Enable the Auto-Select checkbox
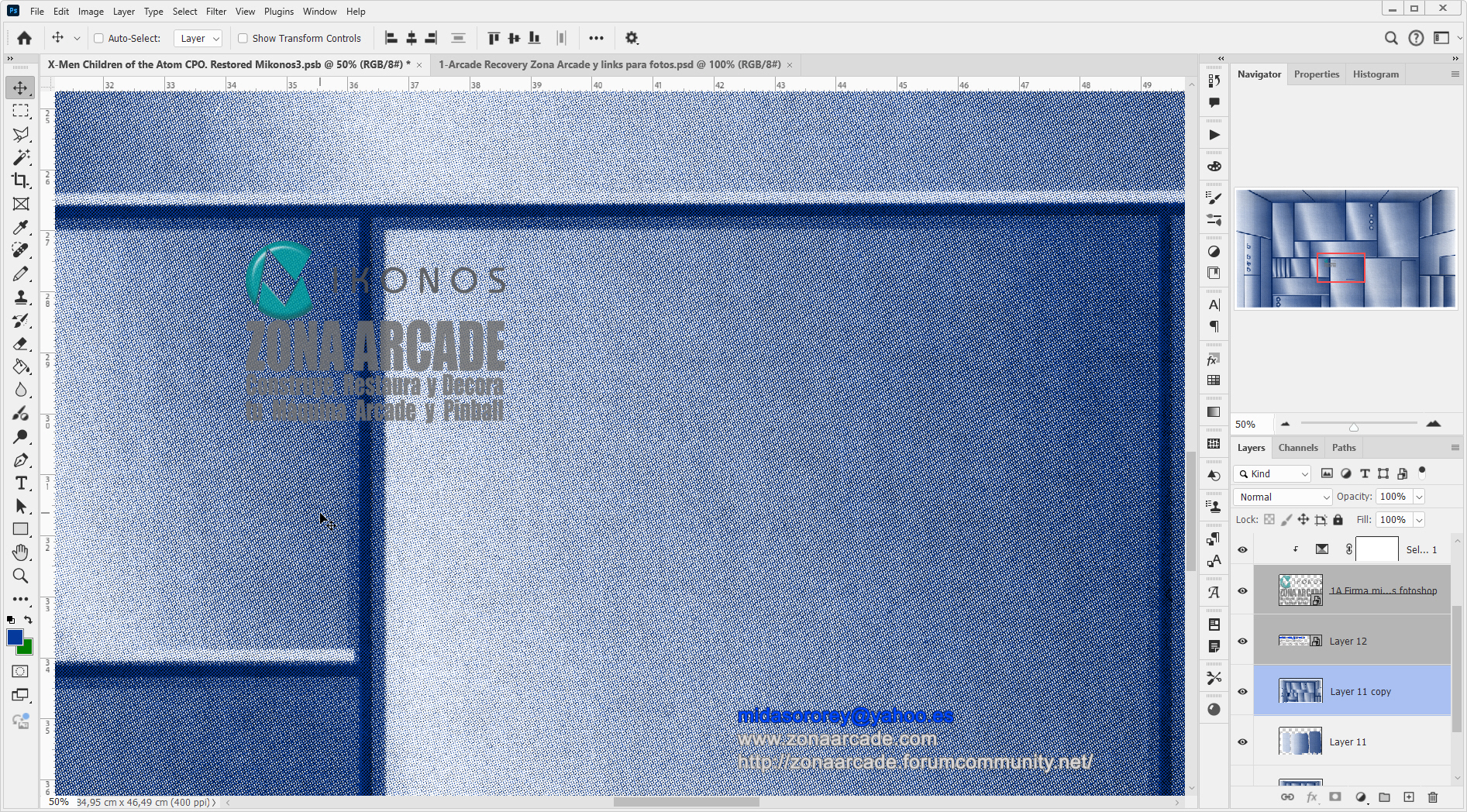This screenshot has width=1467, height=812. [98, 38]
